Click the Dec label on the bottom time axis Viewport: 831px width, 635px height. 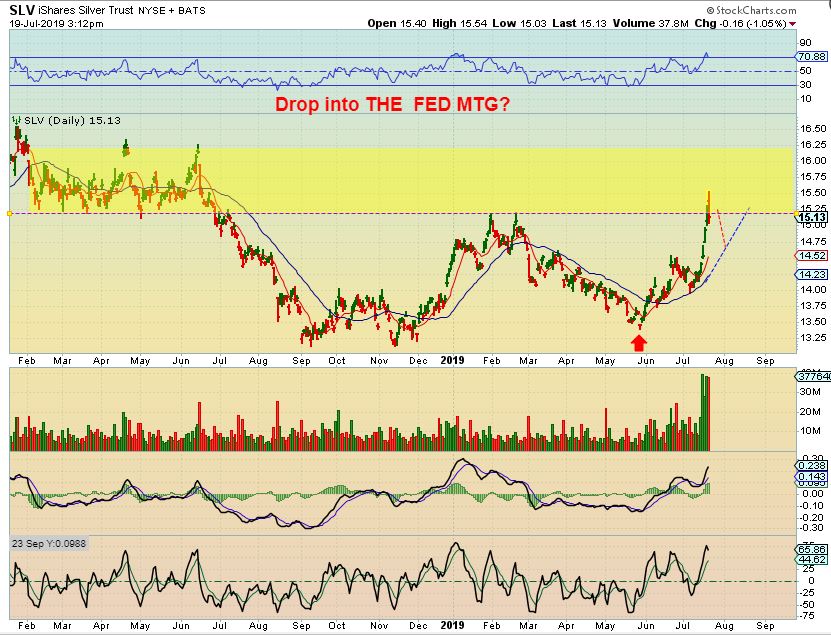pyautogui.click(x=418, y=625)
